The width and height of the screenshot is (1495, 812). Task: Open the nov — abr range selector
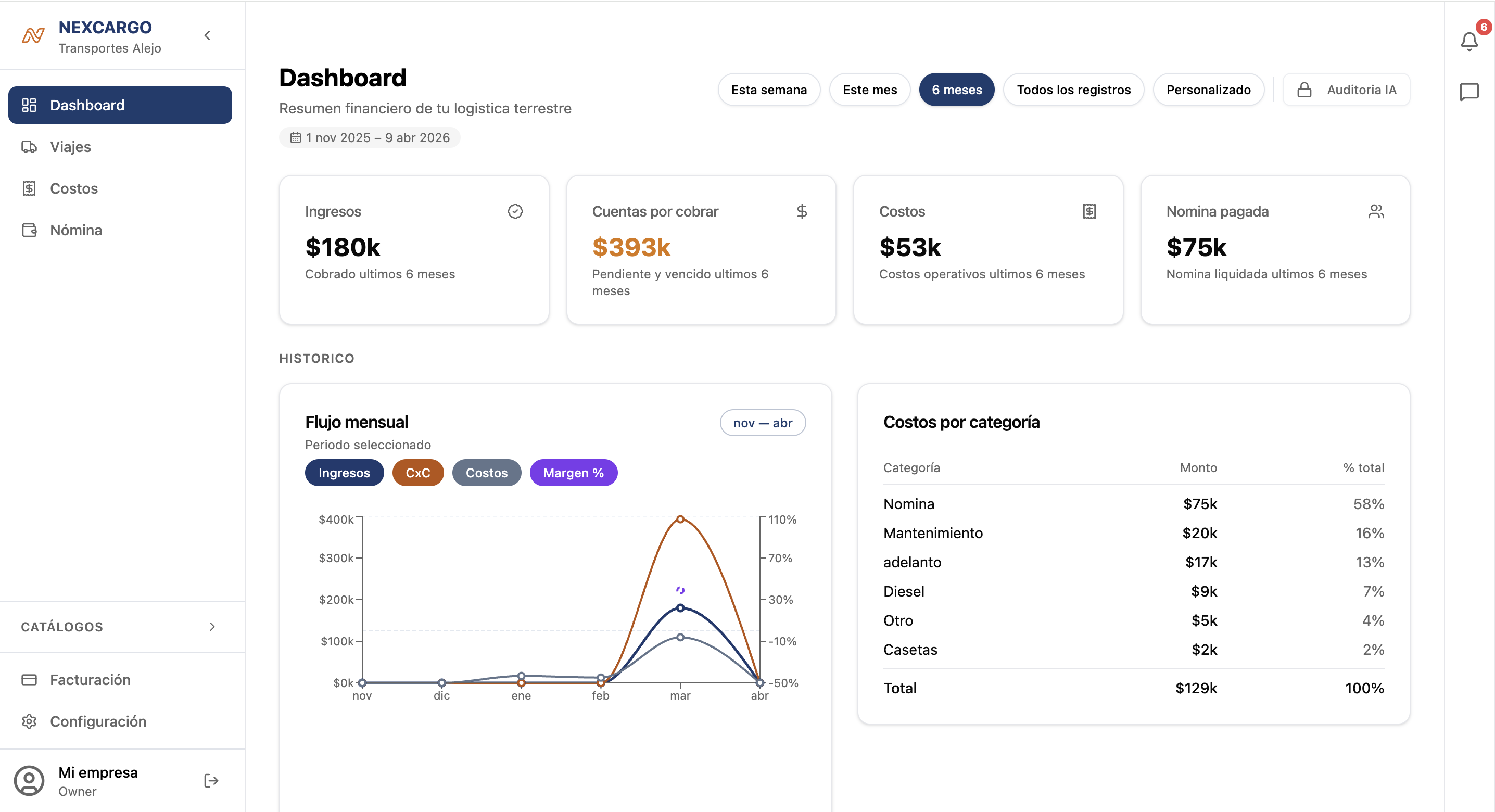pyautogui.click(x=762, y=423)
